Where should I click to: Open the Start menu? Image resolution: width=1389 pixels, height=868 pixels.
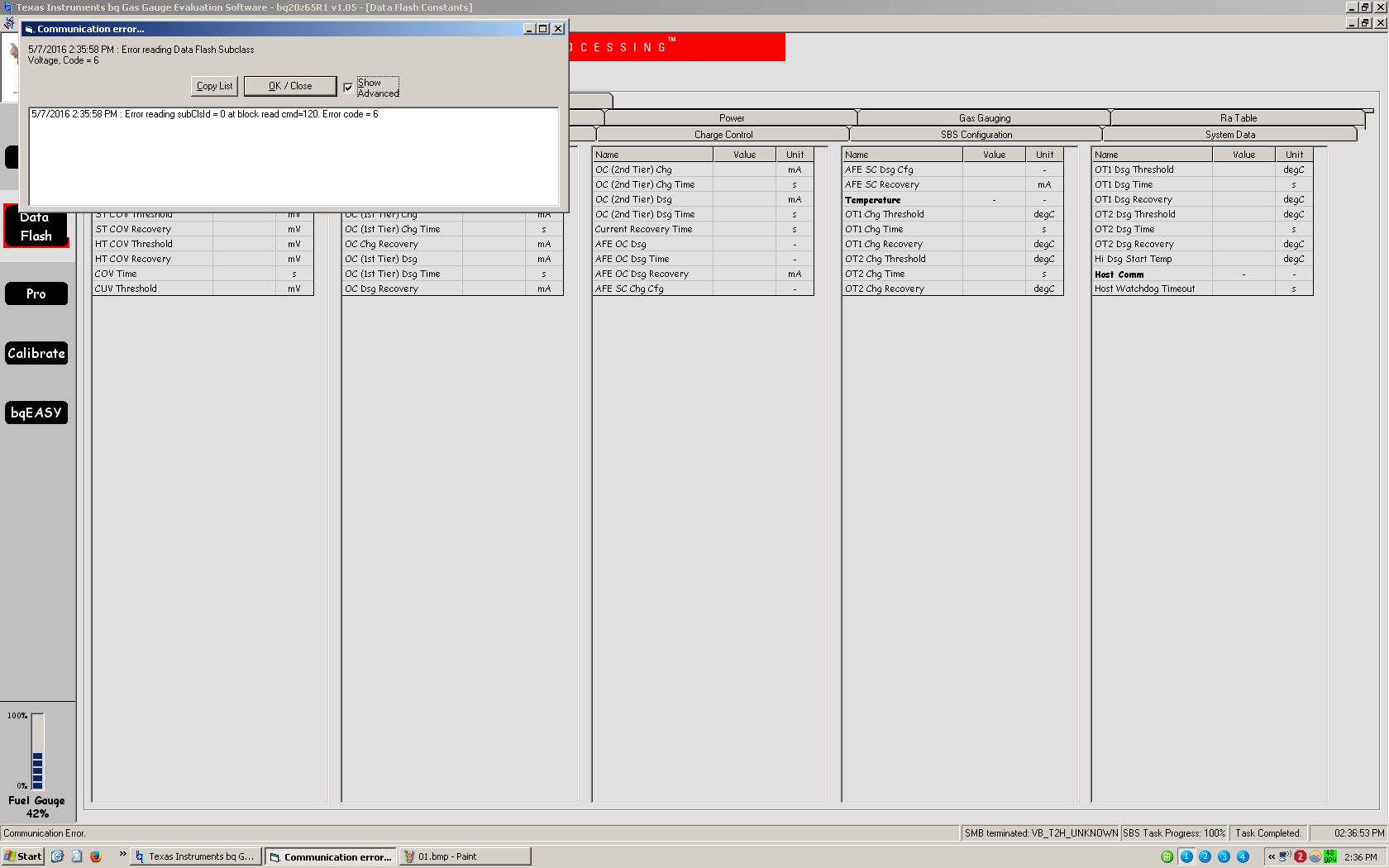(22, 856)
